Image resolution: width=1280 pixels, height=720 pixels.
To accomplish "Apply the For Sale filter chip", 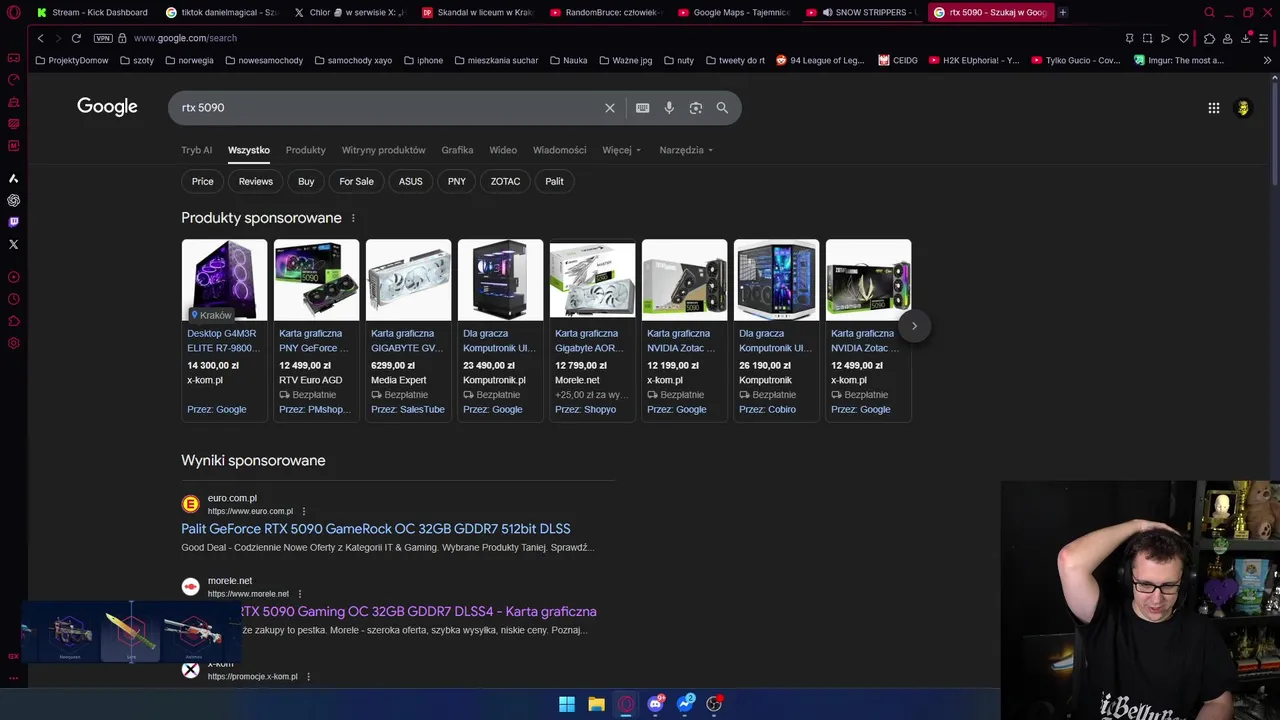I will click(x=356, y=181).
